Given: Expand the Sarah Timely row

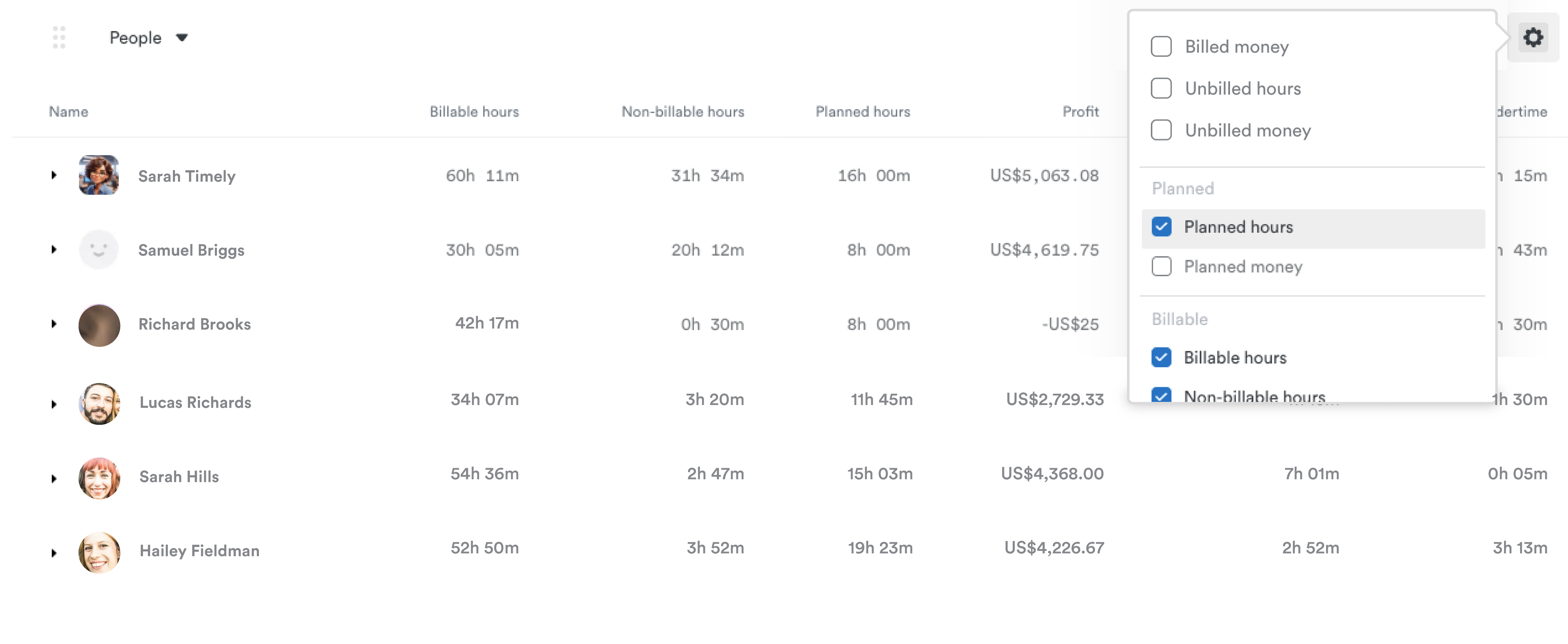Looking at the screenshot, I should pos(54,175).
